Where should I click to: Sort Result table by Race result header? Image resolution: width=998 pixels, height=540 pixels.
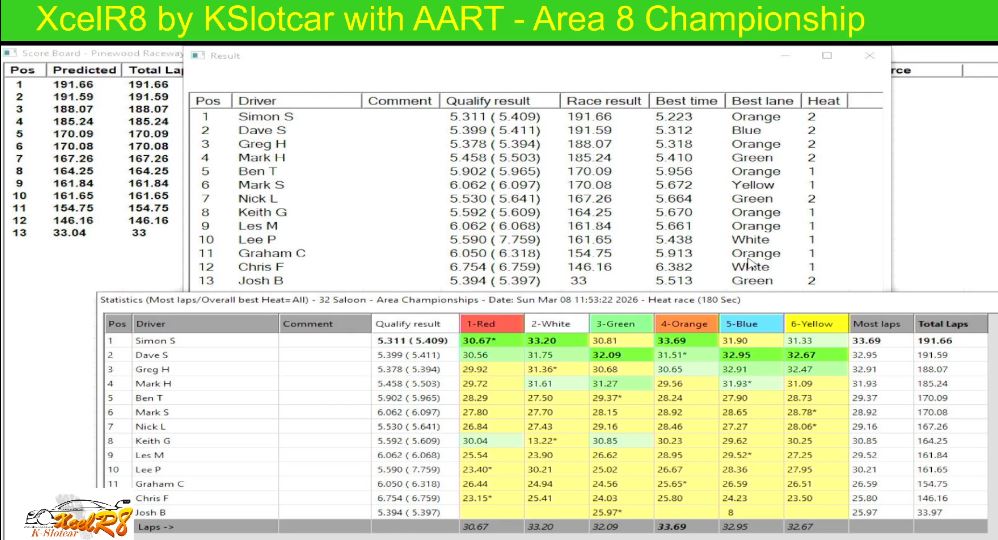(603, 101)
